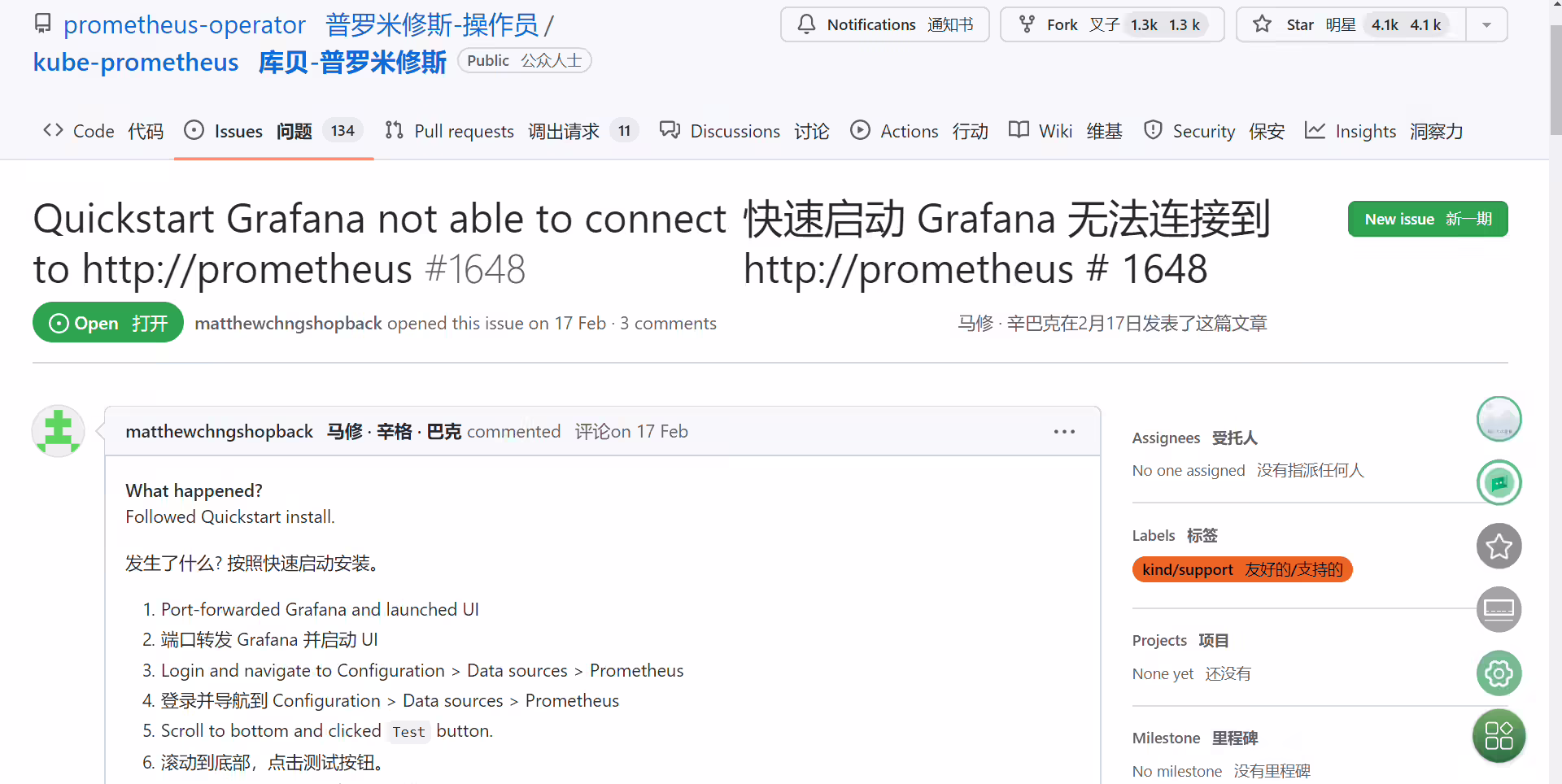
Task: Click the Notifications bell icon
Action: (x=806, y=24)
